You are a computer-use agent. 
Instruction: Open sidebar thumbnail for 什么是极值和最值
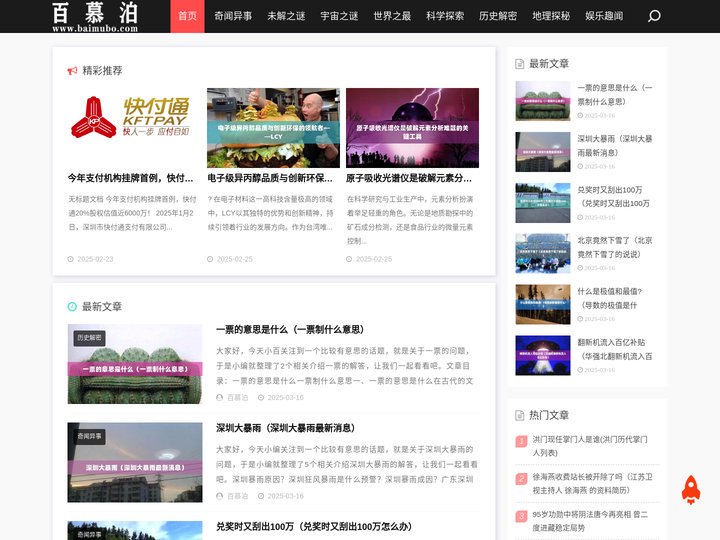[x=543, y=304]
